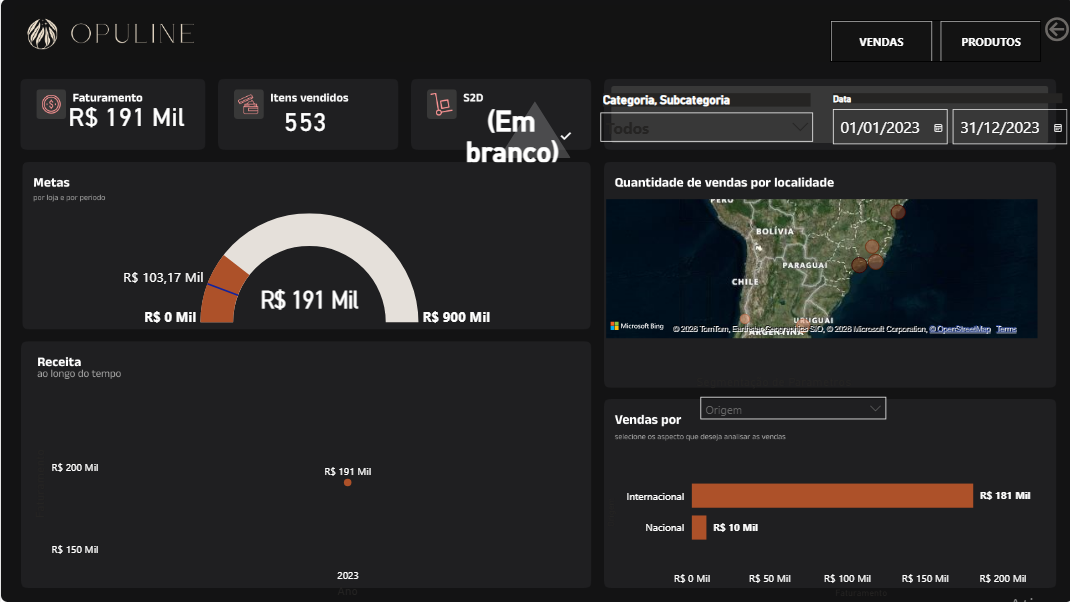Click the Microsoft Bing logo on map

point(637,326)
